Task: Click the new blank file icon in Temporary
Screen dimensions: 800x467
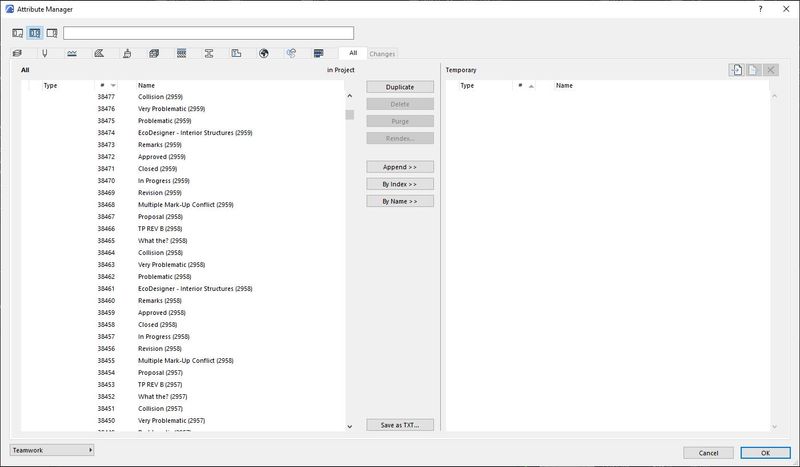Action: tap(754, 70)
